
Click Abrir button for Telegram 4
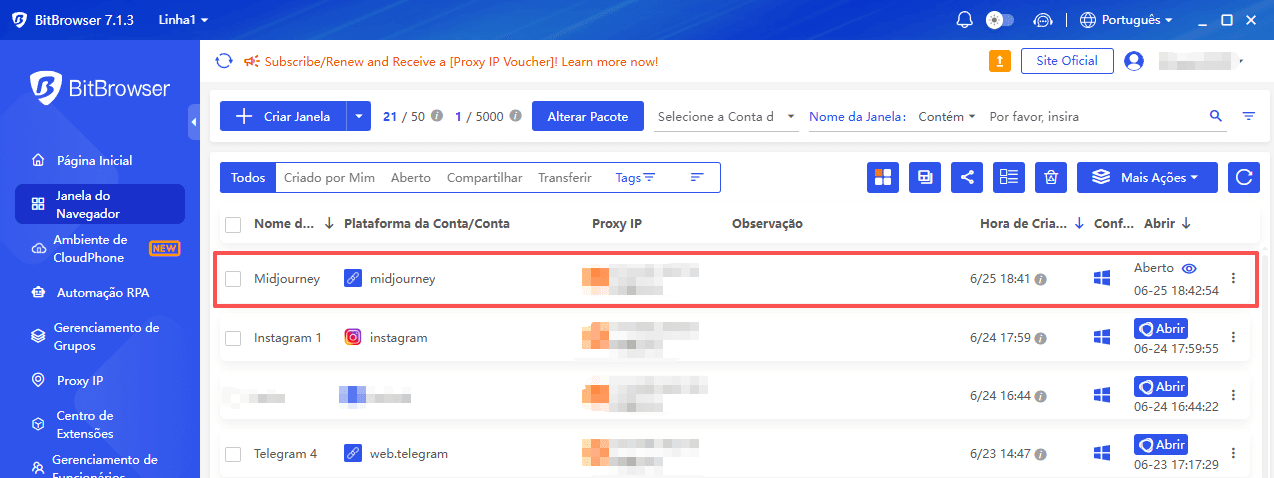pyautogui.click(x=1161, y=445)
